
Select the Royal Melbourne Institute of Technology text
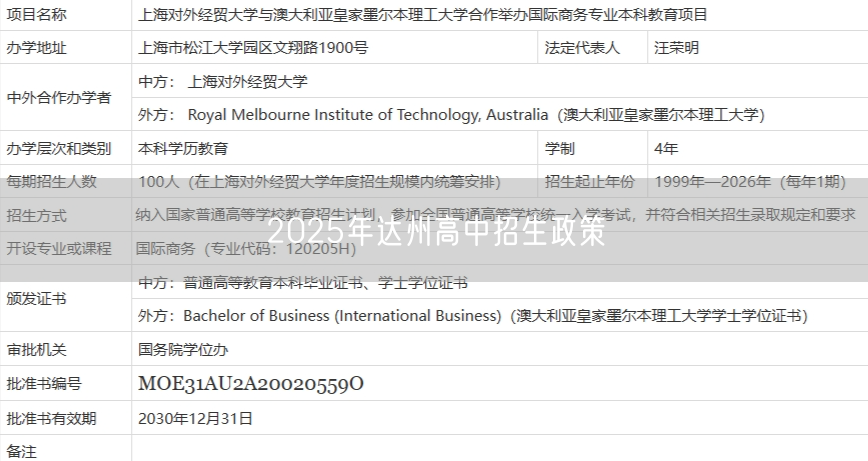click(368, 115)
